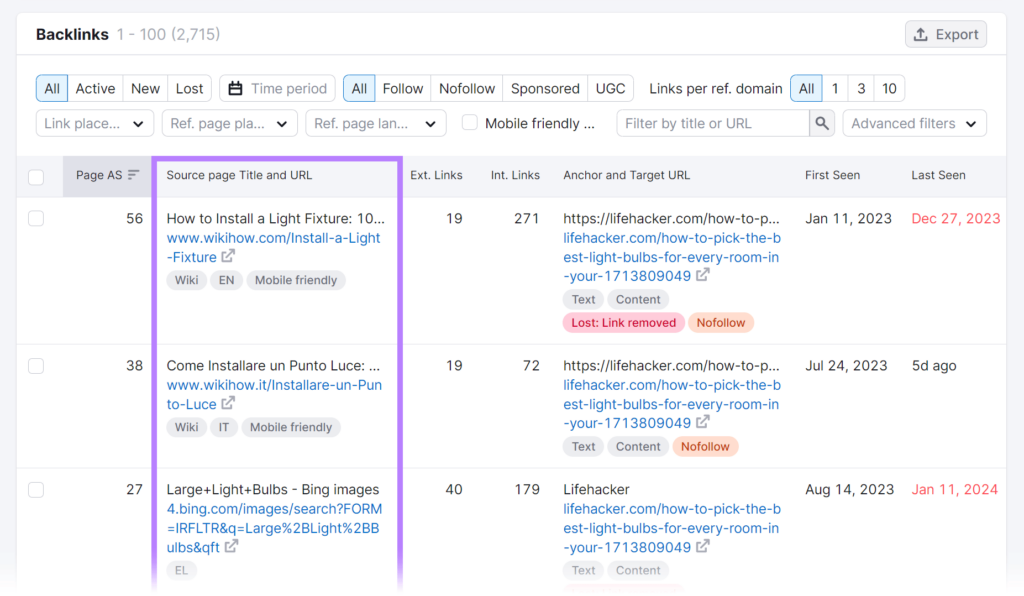The height and width of the screenshot is (596, 1024).
Task: Click the EL language tag
Action: (181, 570)
